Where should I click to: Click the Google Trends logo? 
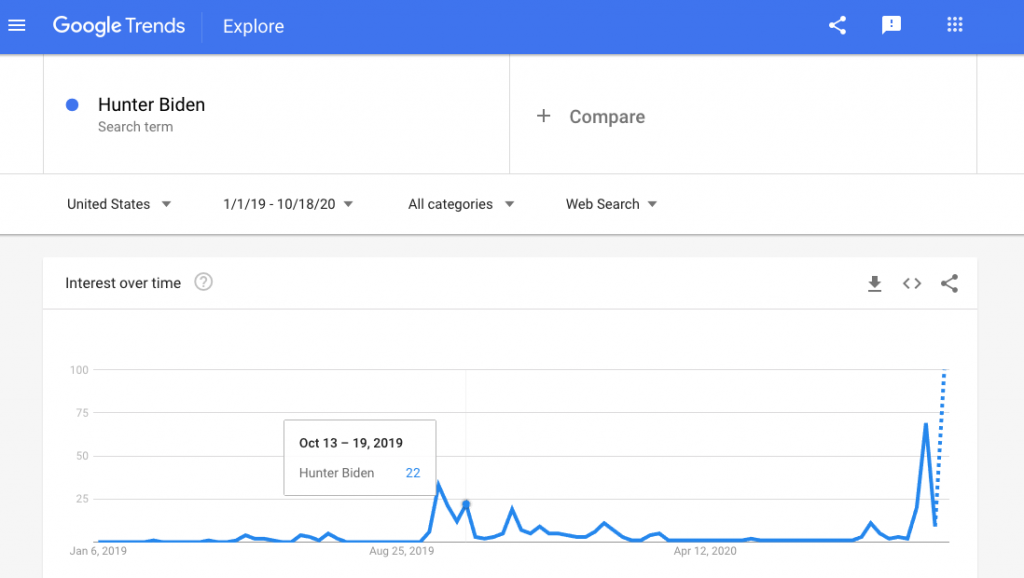point(119,25)
